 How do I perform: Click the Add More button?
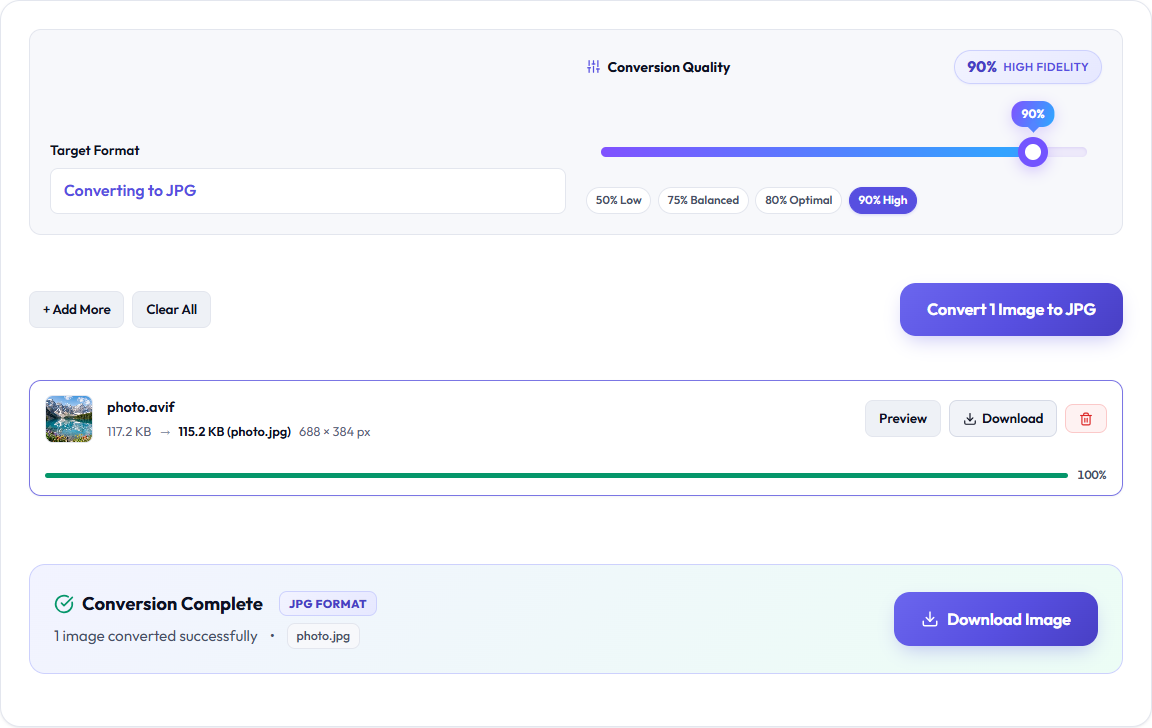click(76, 309)
